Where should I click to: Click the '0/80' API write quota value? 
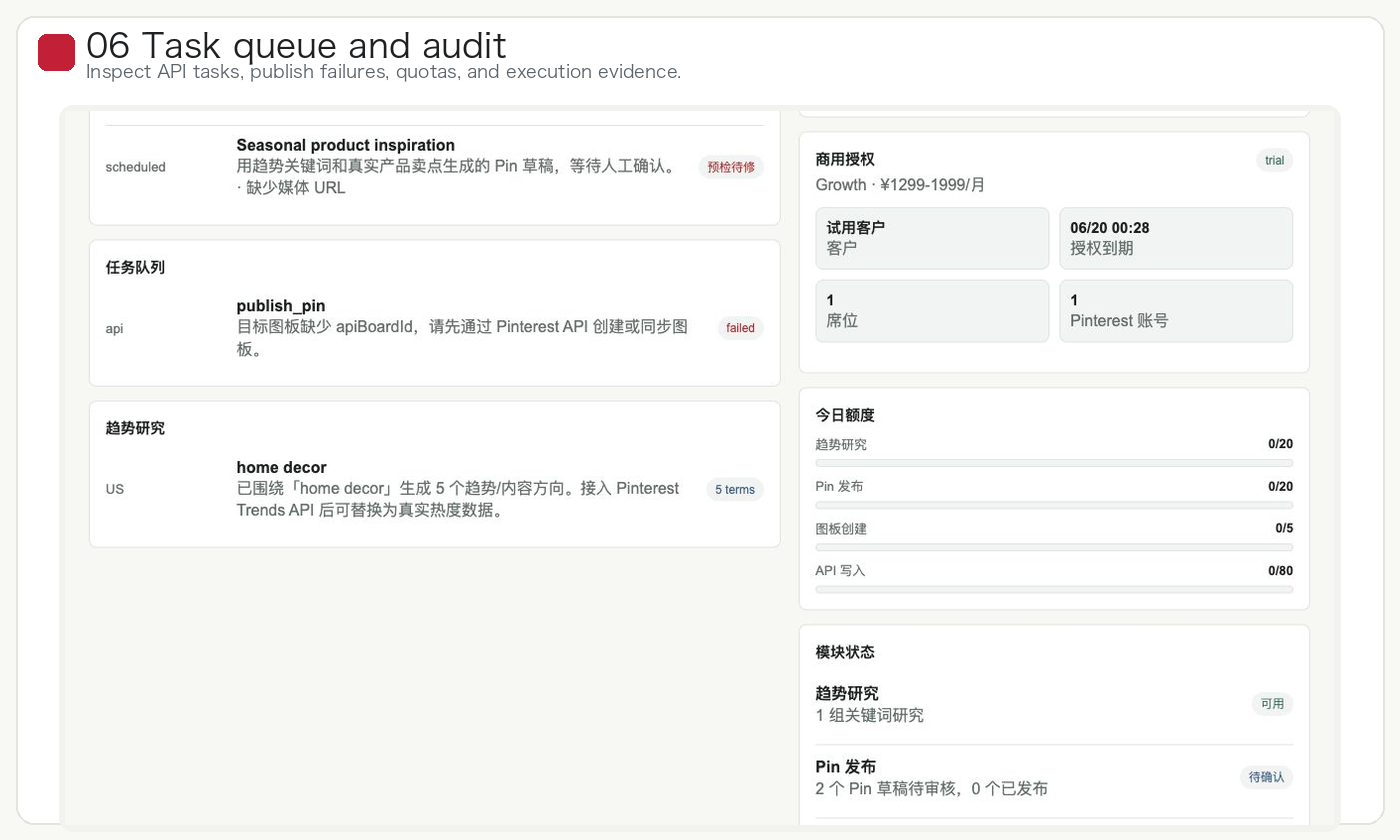[1280, 570]
